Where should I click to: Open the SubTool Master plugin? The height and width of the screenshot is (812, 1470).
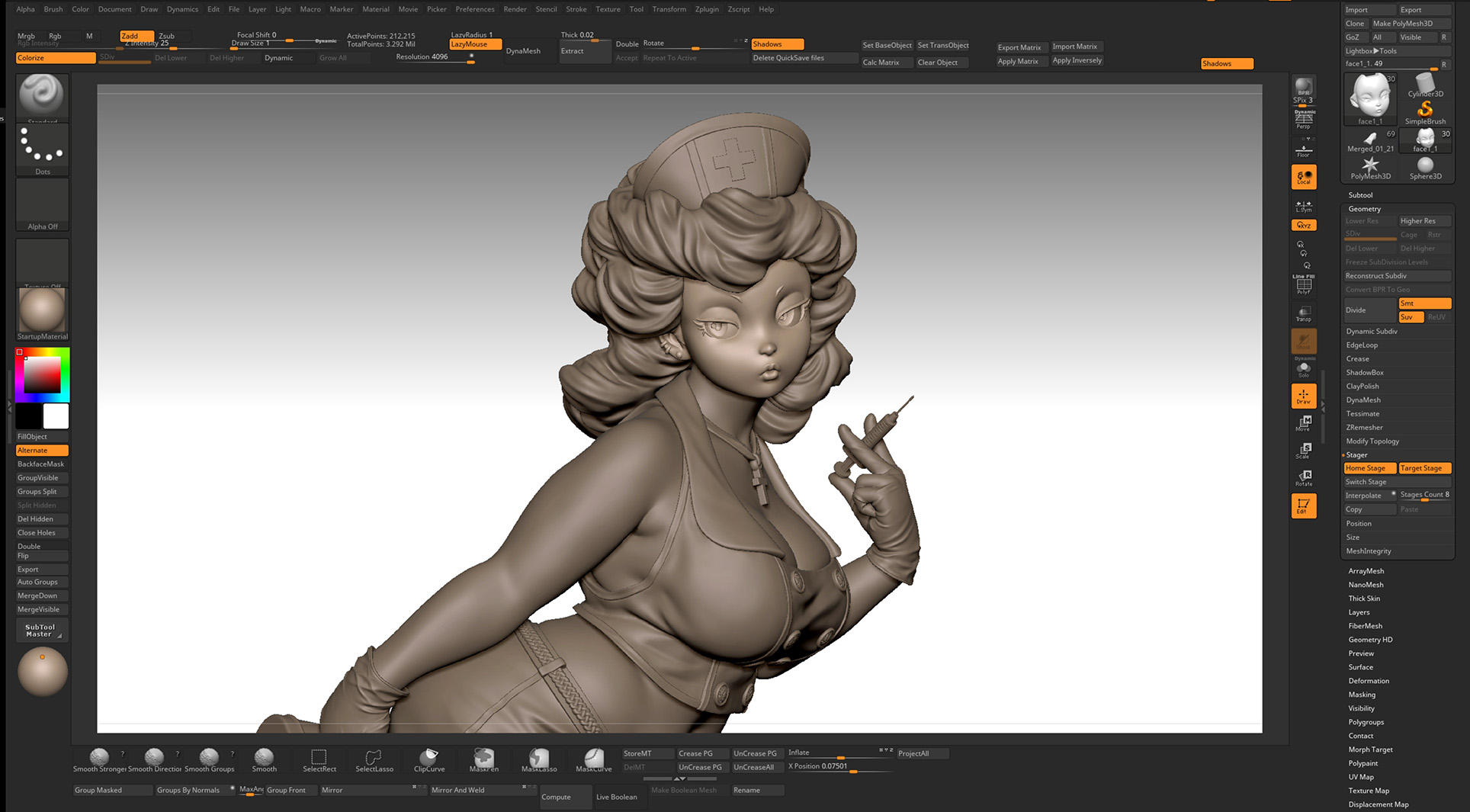(41, 630)
